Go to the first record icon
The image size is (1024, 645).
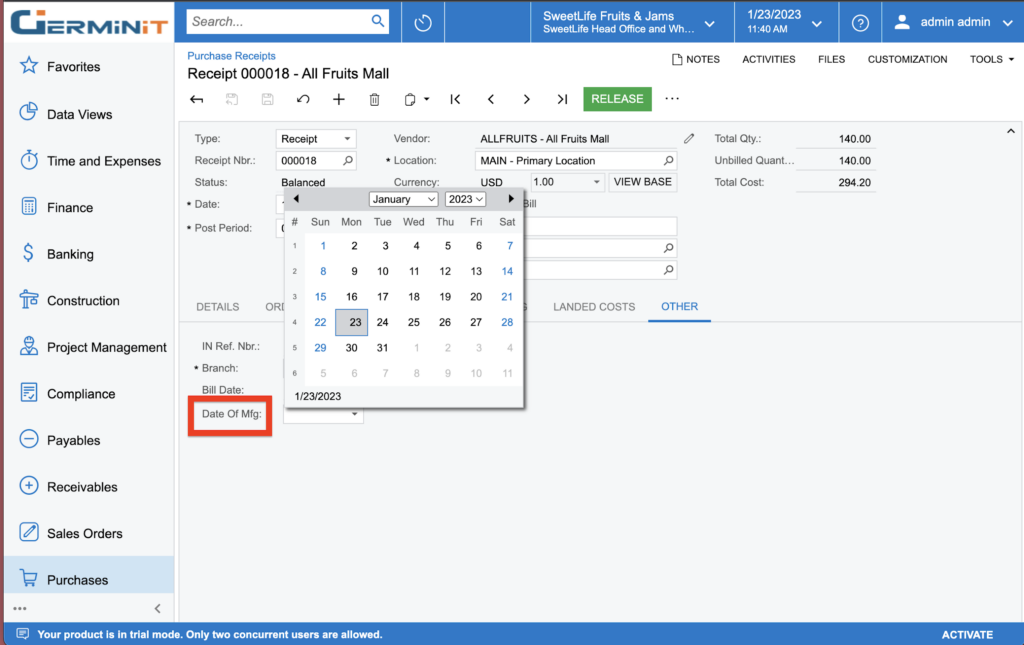[455, 99]
